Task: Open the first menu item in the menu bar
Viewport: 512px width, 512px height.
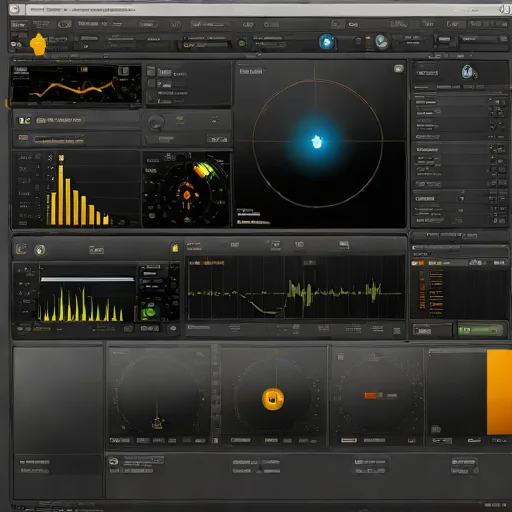Action: click(19, 24)
